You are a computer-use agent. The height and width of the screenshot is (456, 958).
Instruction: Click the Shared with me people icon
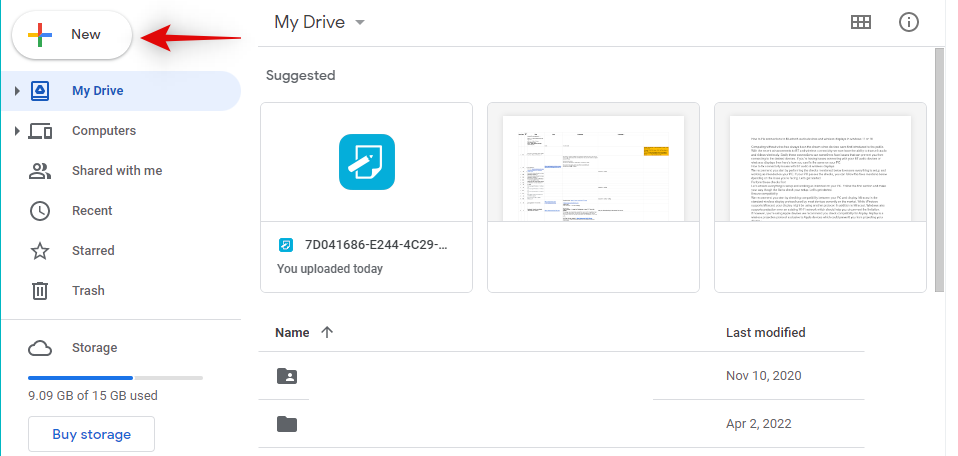(40, 171)
